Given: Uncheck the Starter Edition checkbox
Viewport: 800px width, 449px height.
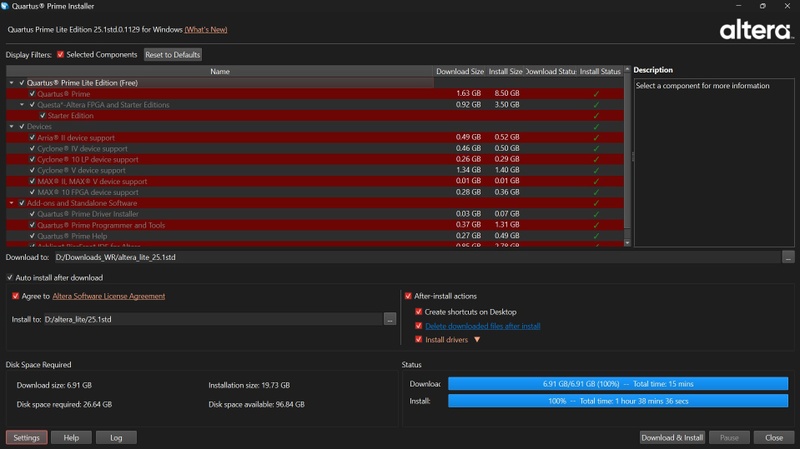Looking at the screenshot, I should coord(42,116).
